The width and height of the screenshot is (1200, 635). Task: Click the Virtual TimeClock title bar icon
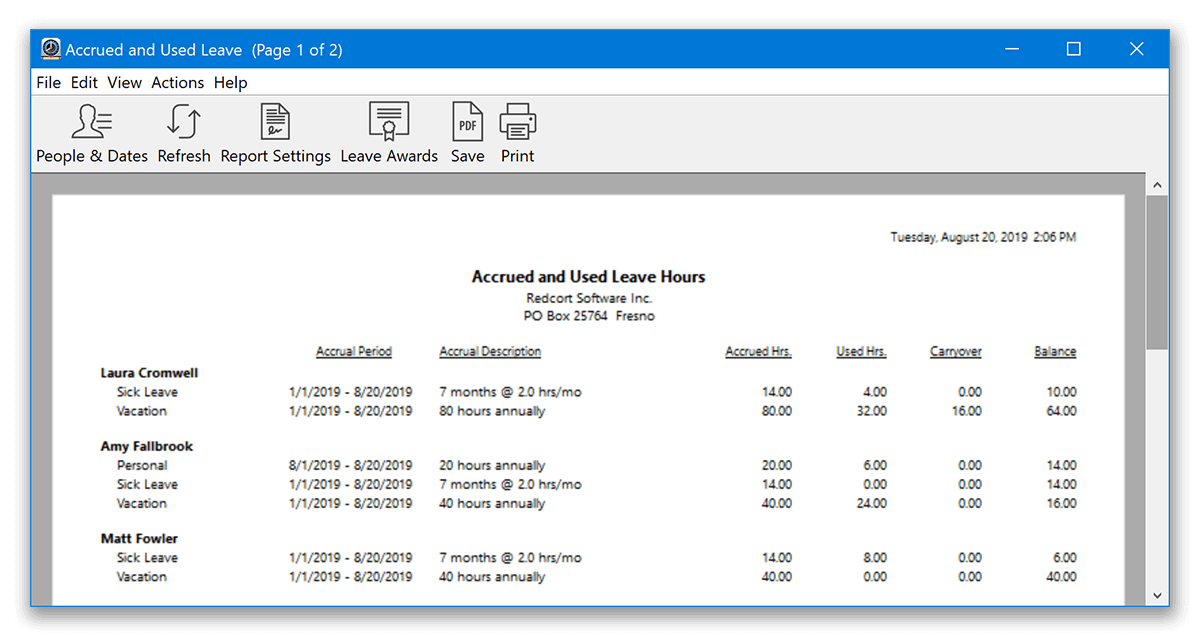pos(49,48)
